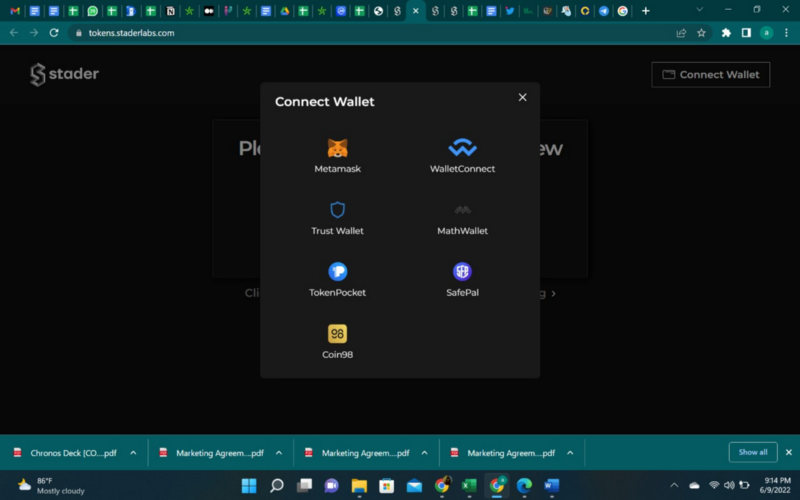Switch to the Notion tab
The image size is (800, 500).
(x=170, y=11)
